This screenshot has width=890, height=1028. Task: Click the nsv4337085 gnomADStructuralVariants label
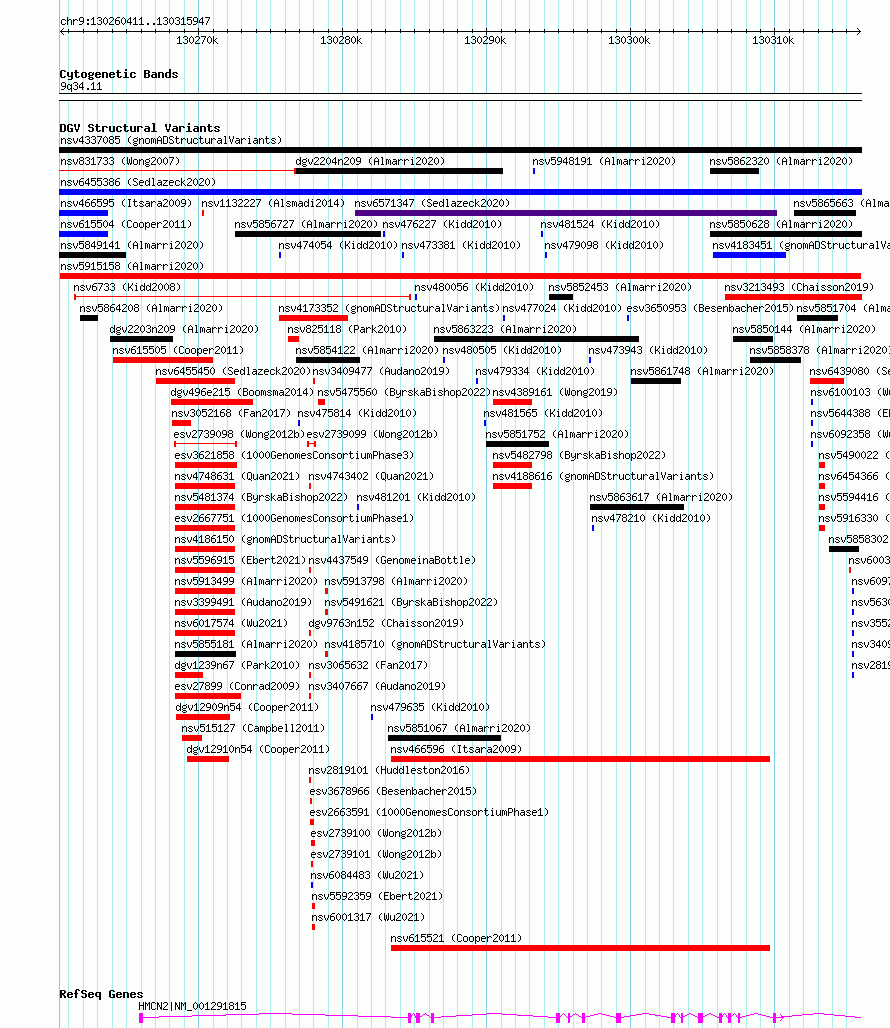(x=171, y=140)
